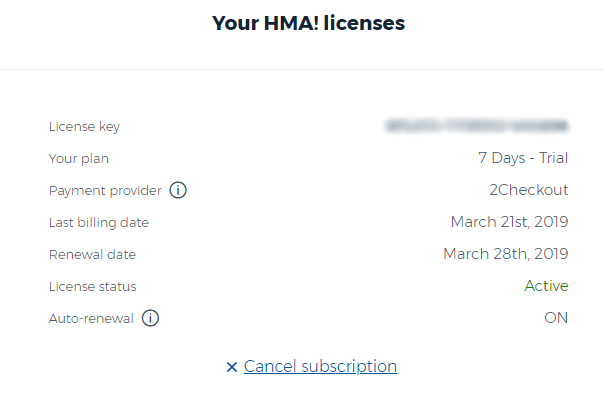Viewport: 605px width, 397px height.
Task: Click the Payment provider info icon
Action: click(178, 190)
